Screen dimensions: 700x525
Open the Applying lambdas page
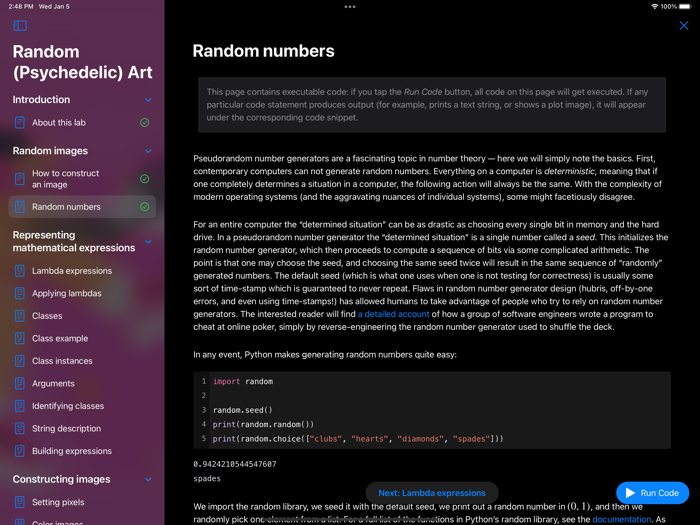pyautogui.click(x=66, y=294)
